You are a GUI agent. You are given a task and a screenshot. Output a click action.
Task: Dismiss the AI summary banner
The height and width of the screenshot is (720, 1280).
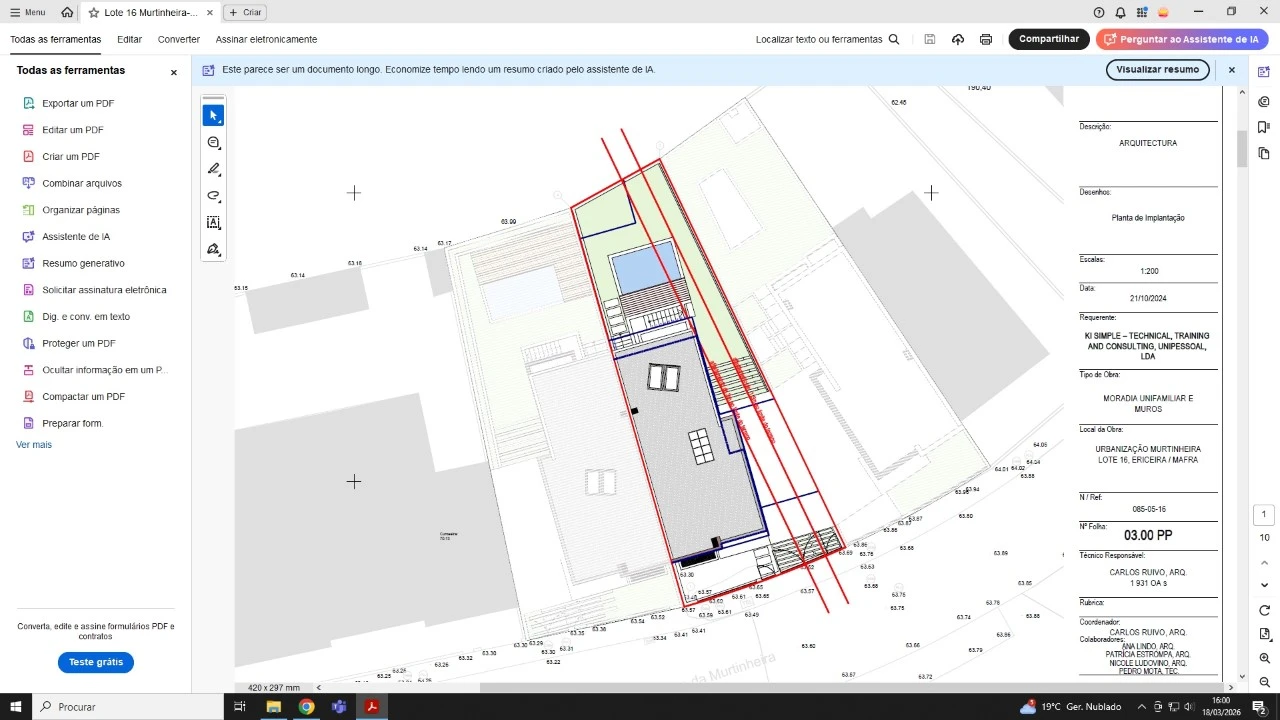pyautogui.click(x=1232, y=70)
